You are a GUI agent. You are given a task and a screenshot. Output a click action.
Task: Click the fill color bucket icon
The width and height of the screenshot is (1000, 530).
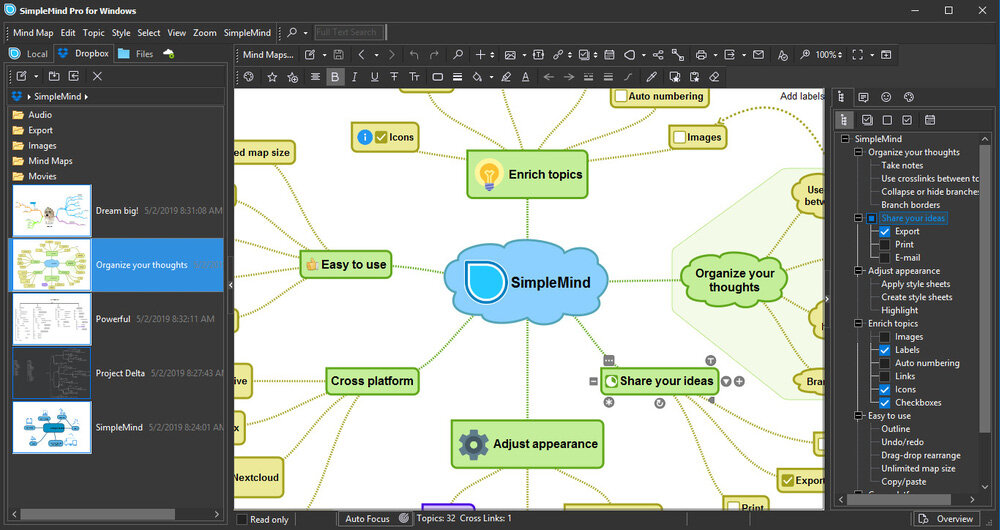[x=477, y=77]
